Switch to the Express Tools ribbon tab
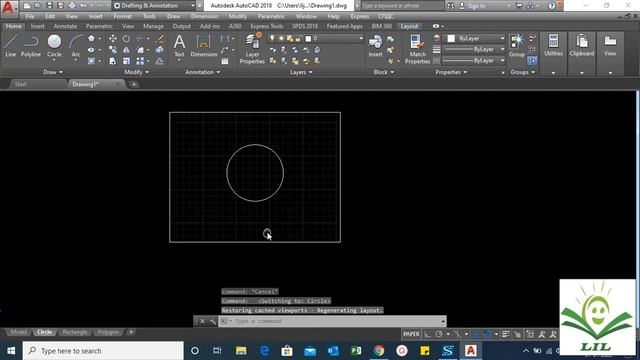The height and width of the screenshot is (360, 640). pyautogui.click(x=267, y=26)
